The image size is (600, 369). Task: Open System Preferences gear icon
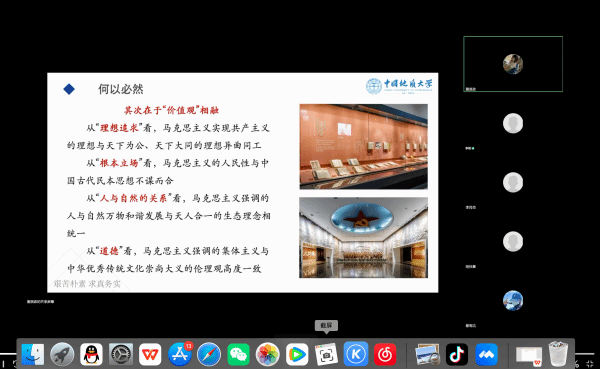(x=121, y=354)
